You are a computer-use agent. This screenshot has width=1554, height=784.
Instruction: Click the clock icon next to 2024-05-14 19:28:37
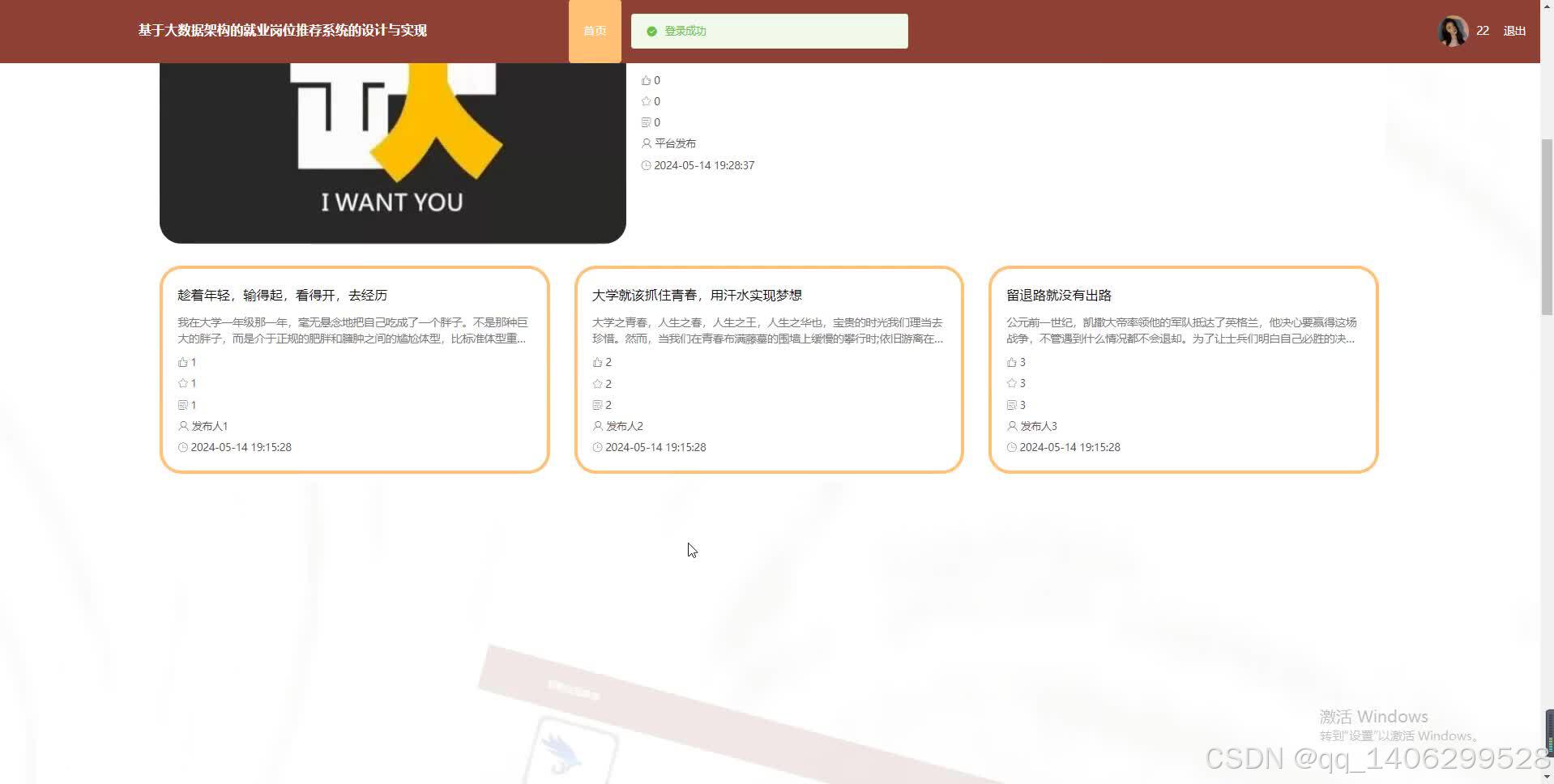click(646, 165)
